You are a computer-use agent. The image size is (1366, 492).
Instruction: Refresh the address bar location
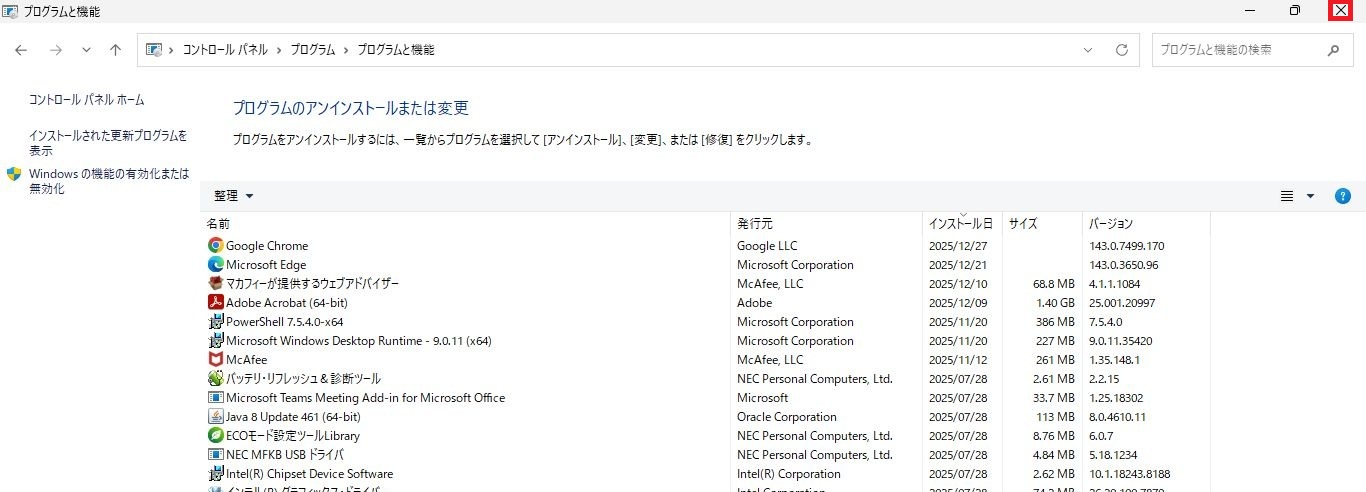click(x=1122, y=50)
